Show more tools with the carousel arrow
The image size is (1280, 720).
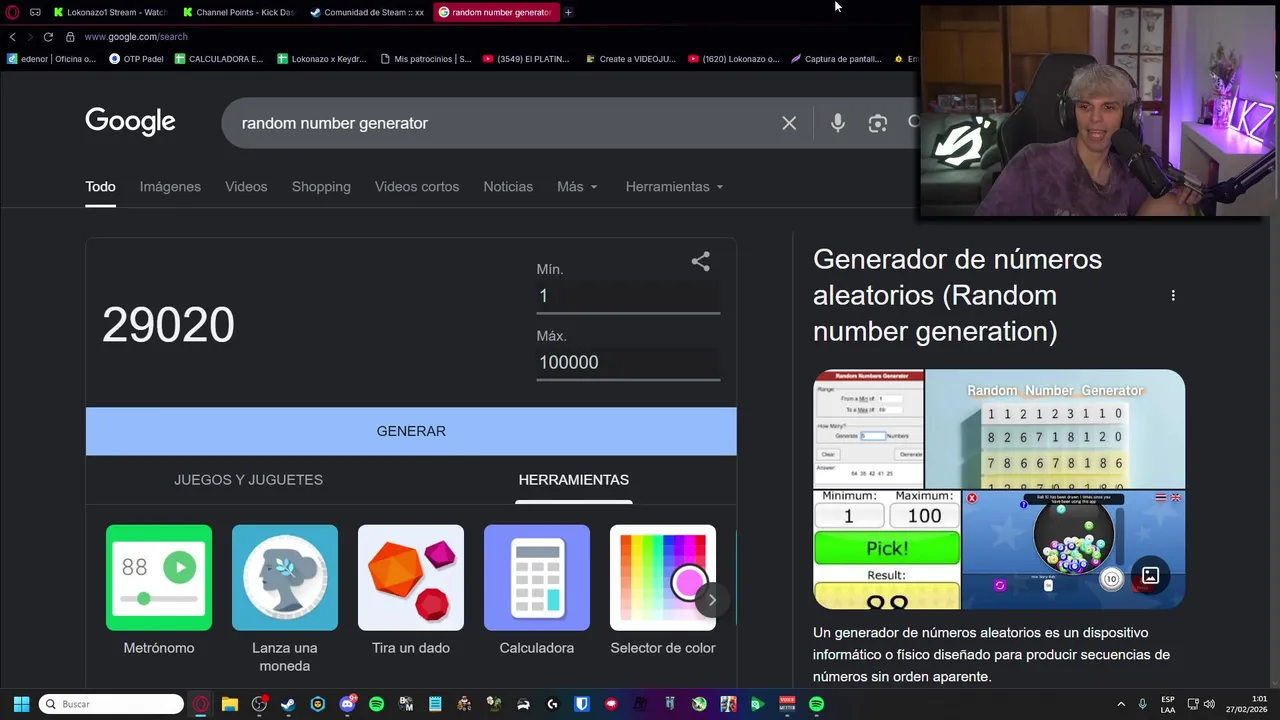(712, 600)
